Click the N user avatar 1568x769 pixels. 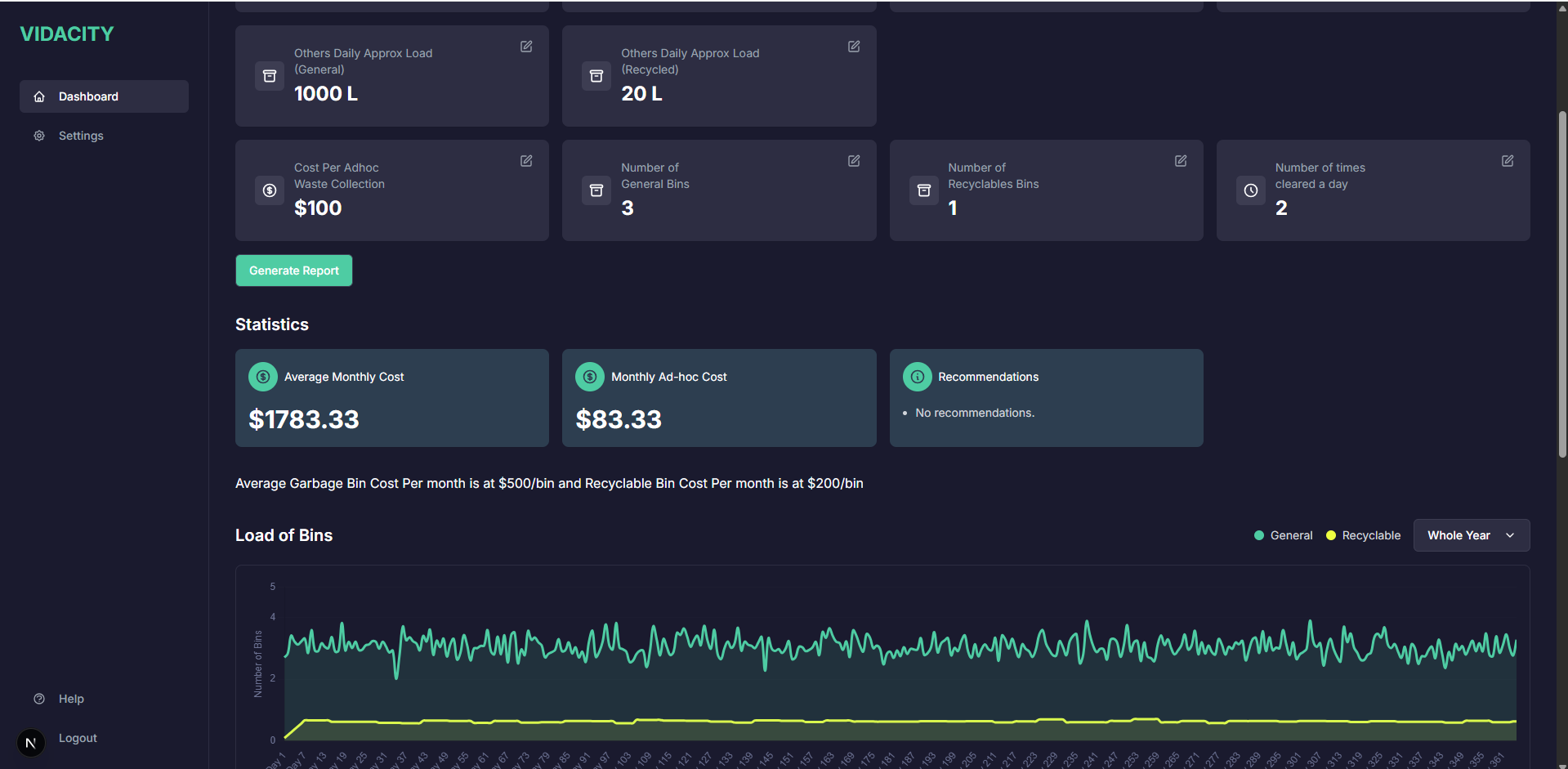coord(31,743)
